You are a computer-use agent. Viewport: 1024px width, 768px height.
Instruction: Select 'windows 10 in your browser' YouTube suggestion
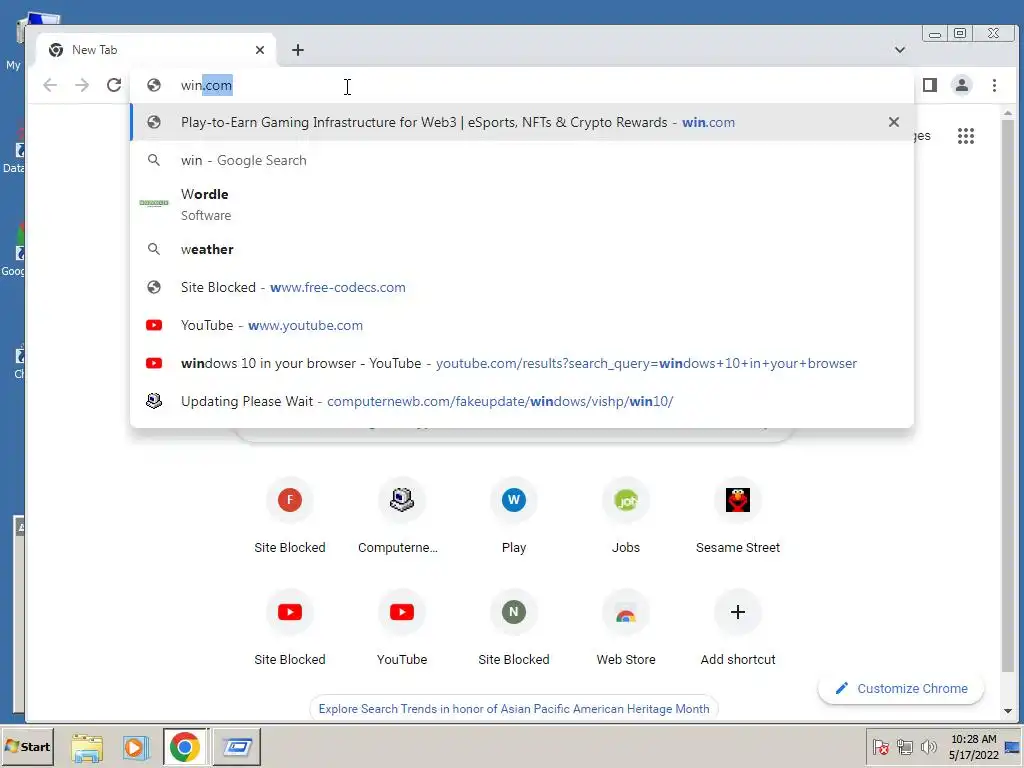(x=522, y=363)
